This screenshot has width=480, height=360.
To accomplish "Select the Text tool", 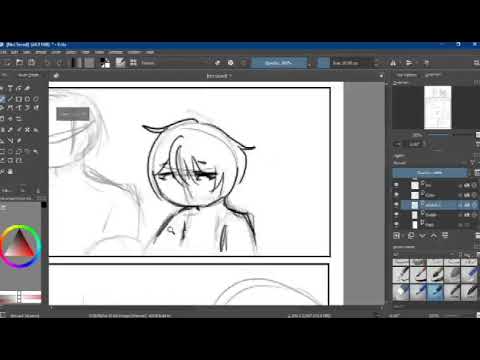I will point(10,88).
